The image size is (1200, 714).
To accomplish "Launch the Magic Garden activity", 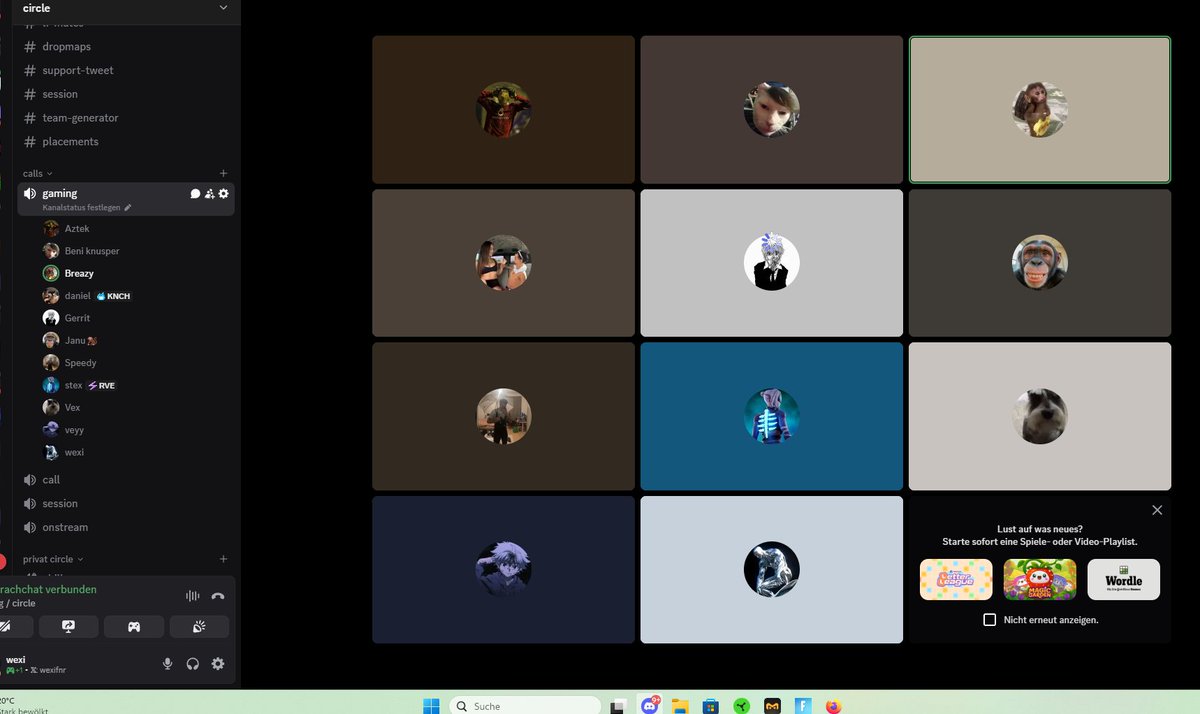I will click(1040, 579).
